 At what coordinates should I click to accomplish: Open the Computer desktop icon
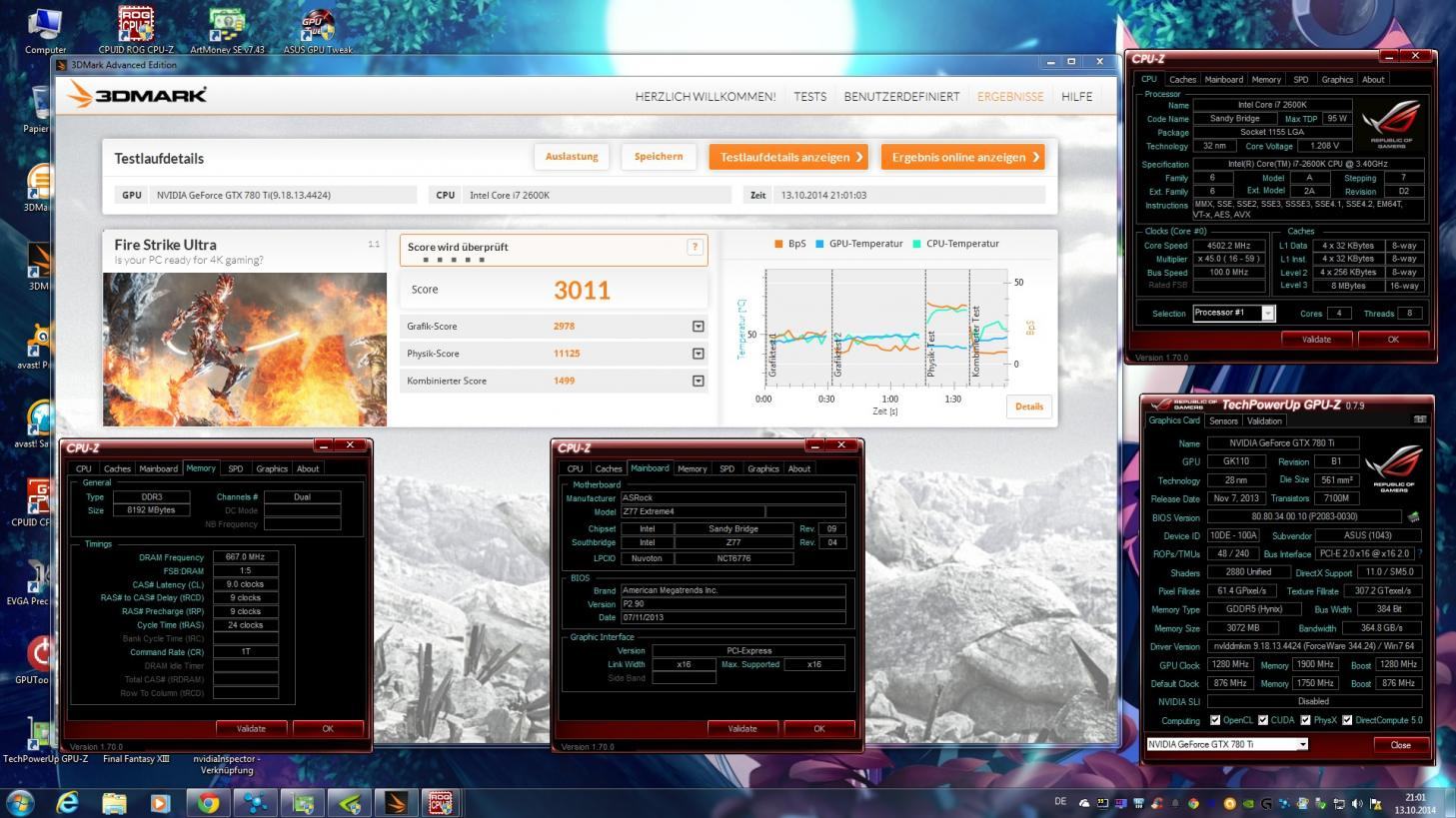click(x=45, y=29)
